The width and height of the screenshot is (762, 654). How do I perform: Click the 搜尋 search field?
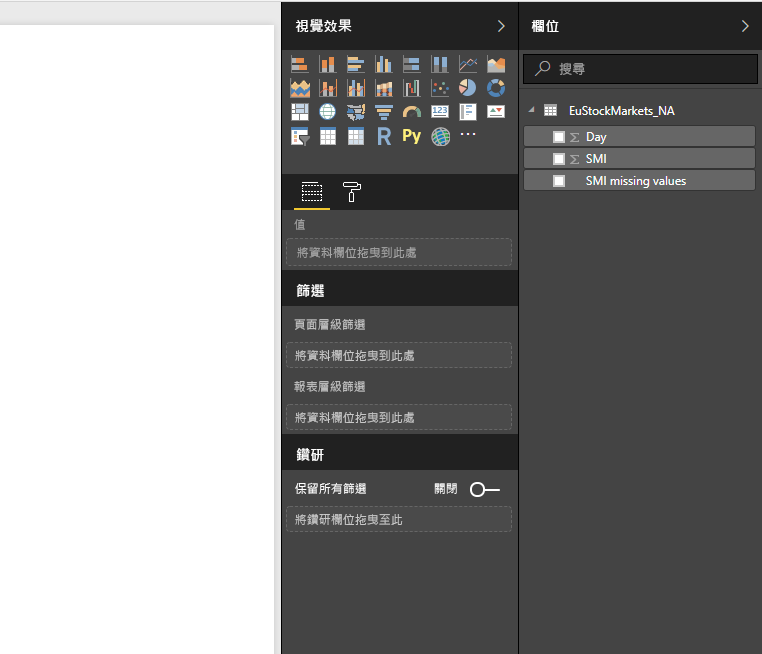pos(640,69)
